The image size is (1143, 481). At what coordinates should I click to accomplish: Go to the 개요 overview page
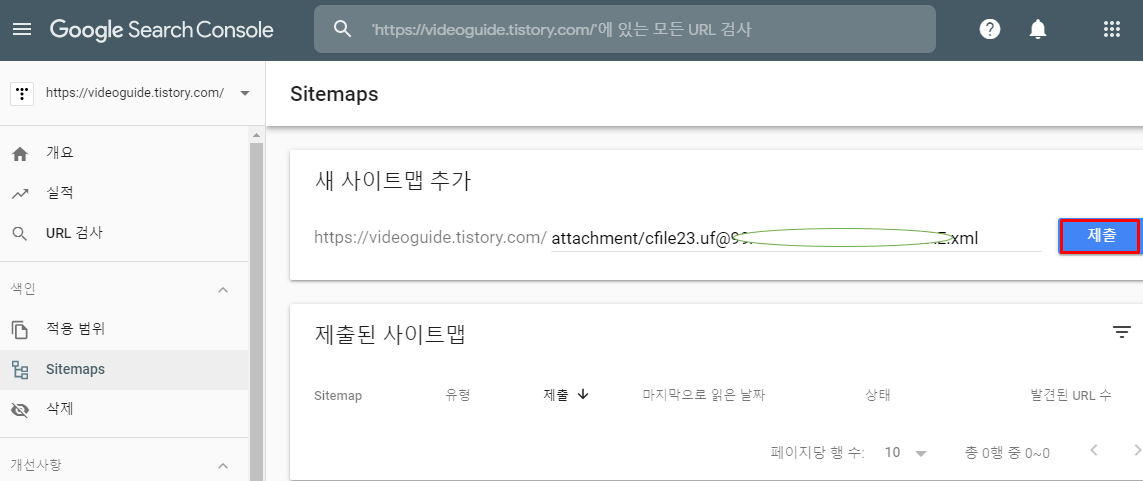coord(60,153)
